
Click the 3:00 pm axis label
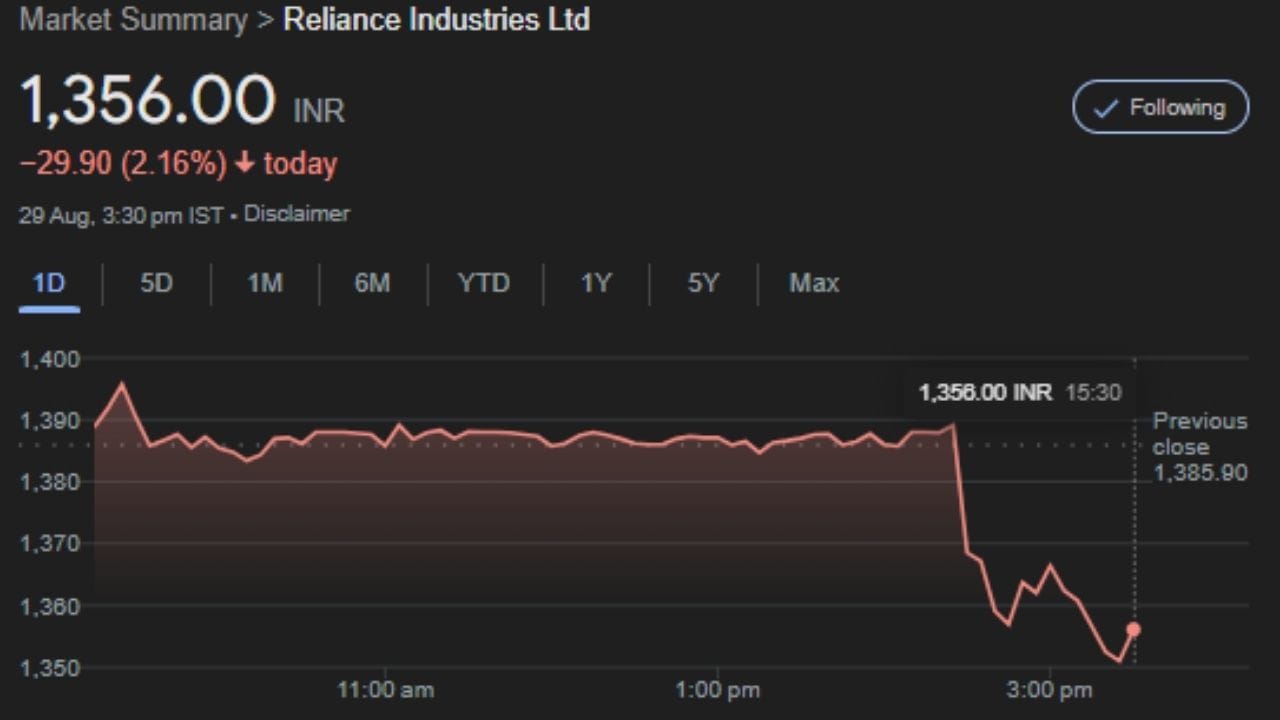click(1050, 690)
